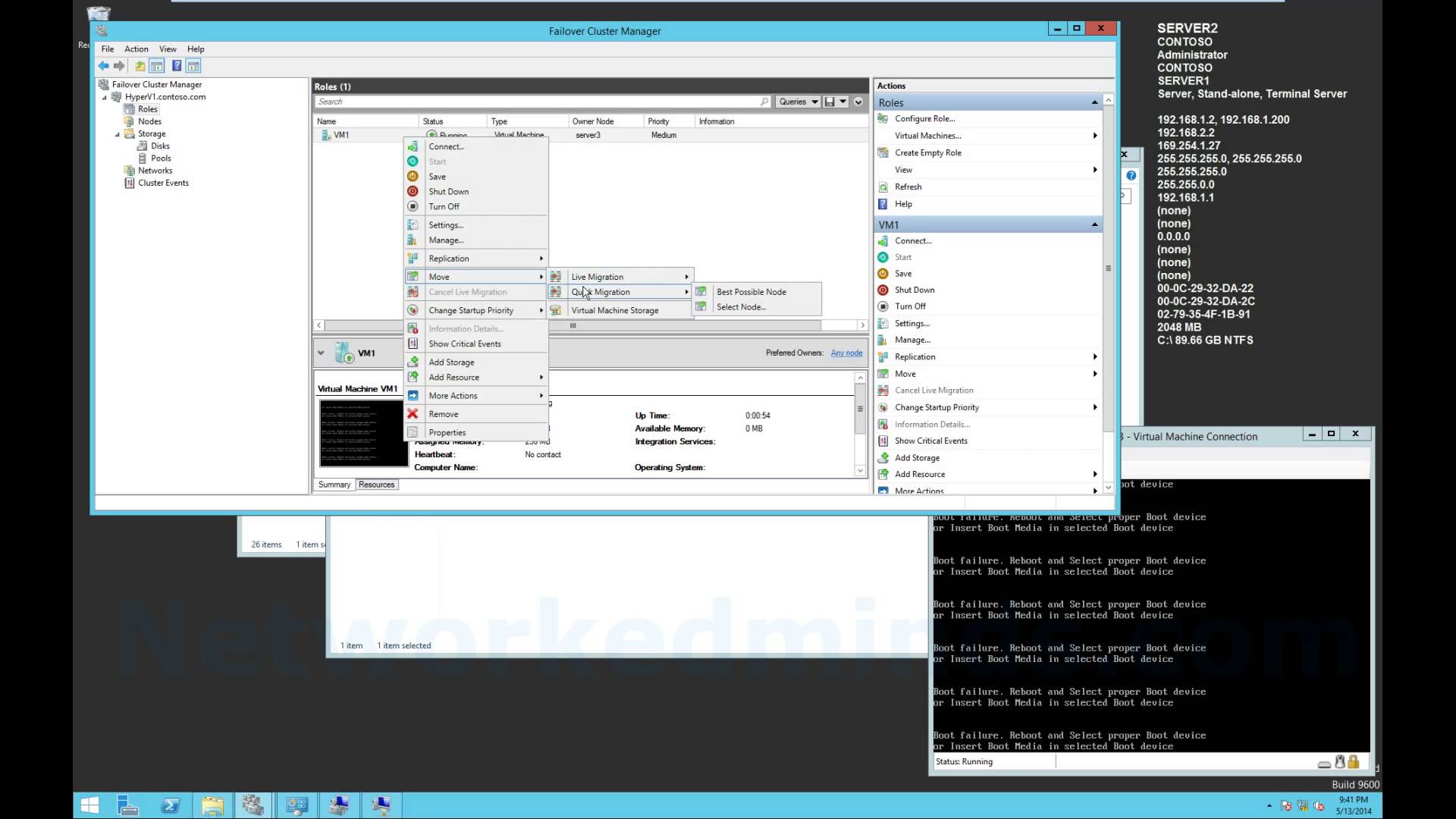Open File Explorer from taskbar
The height and width of the screenshot is (819, 1456).
point(212,805)
